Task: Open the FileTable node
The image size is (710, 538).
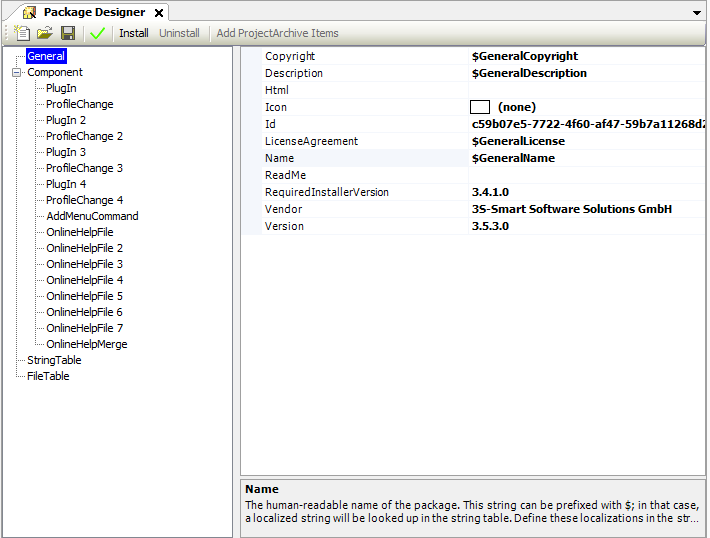Action: 48,376
